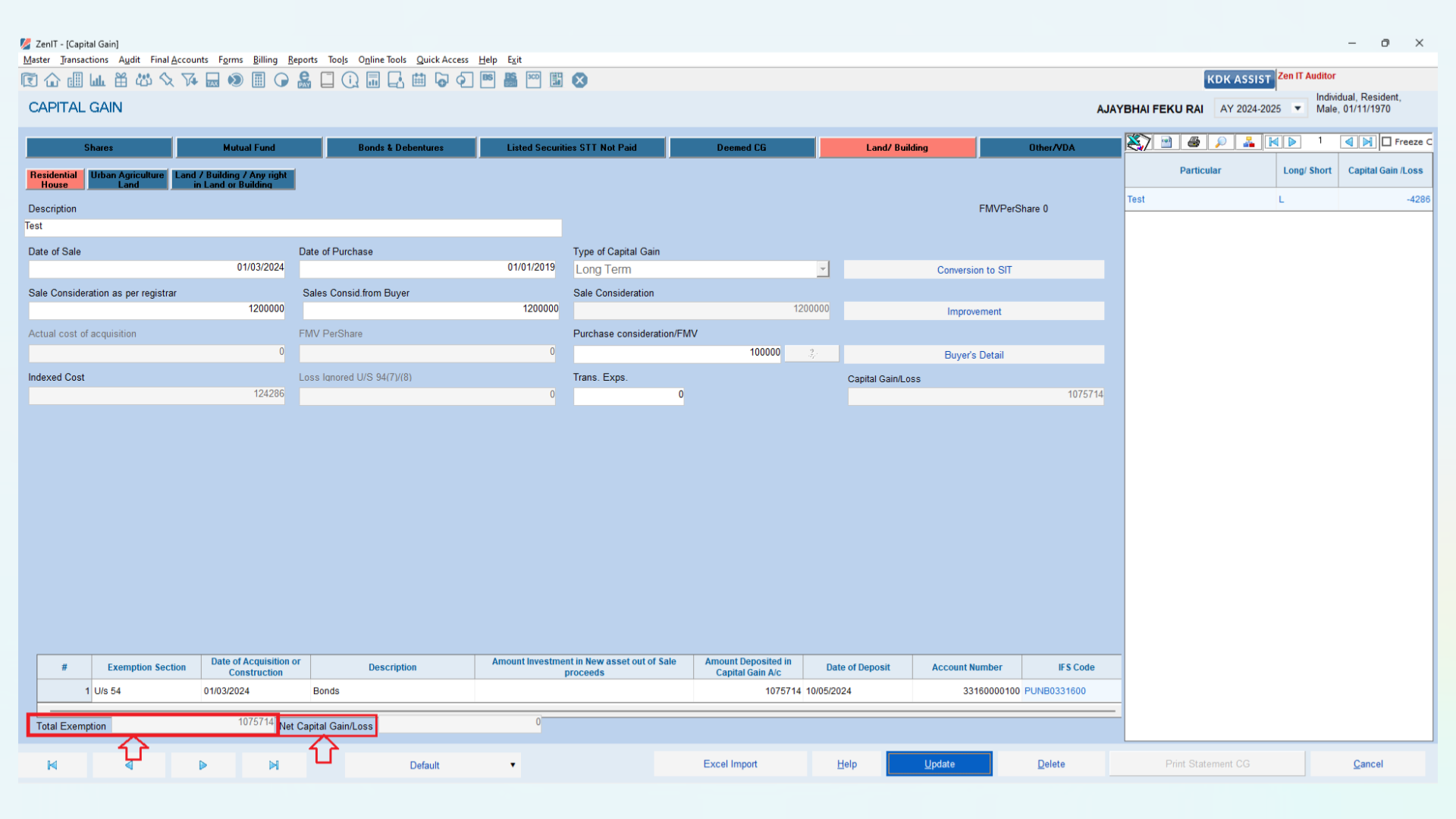Click the Conversion to SIT button
The image size is (1456, 819).
[974, 270]
